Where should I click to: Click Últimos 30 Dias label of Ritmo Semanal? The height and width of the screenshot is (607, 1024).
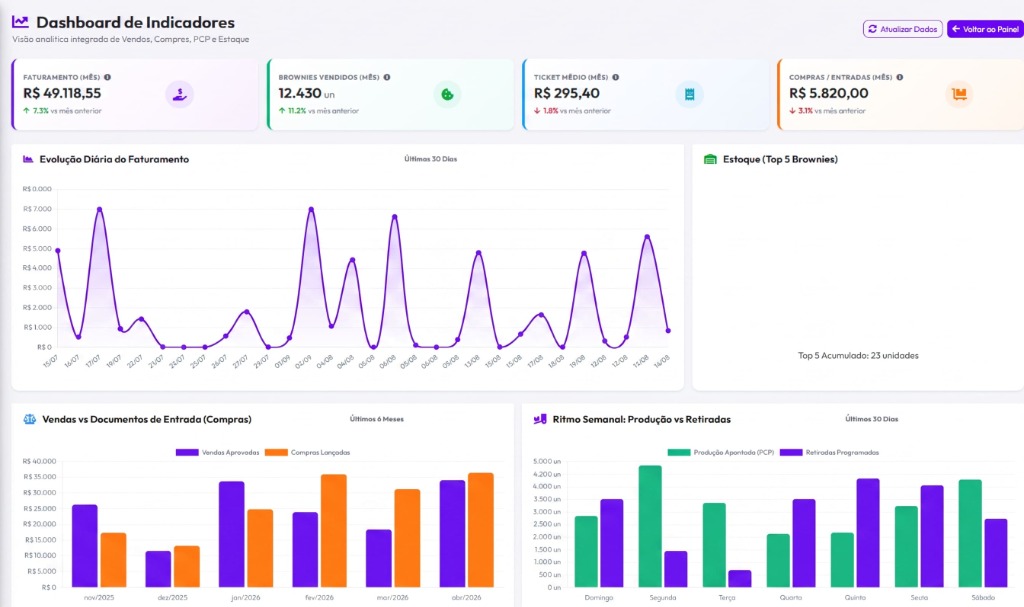point(871,419)
